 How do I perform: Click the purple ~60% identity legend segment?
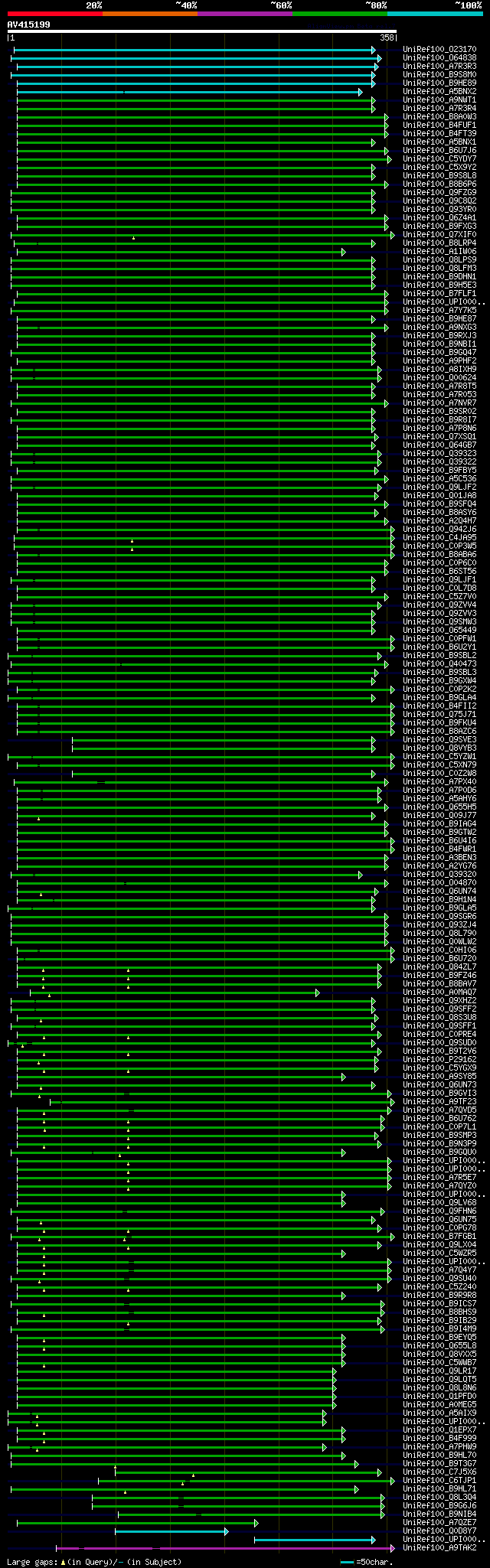[x=245, y=13]
